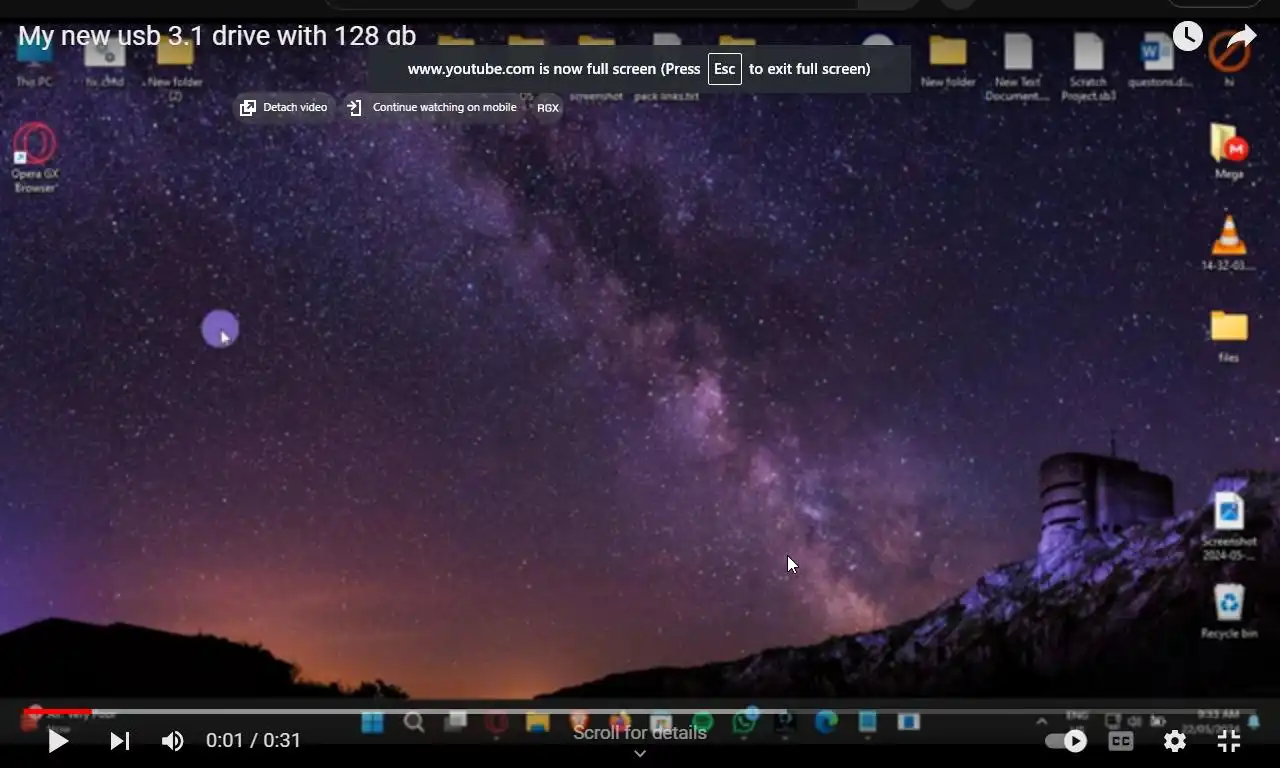Click the Mega folder icon in the video
The width and height of the screenshot is (1280, 768).
[1229, 151]
